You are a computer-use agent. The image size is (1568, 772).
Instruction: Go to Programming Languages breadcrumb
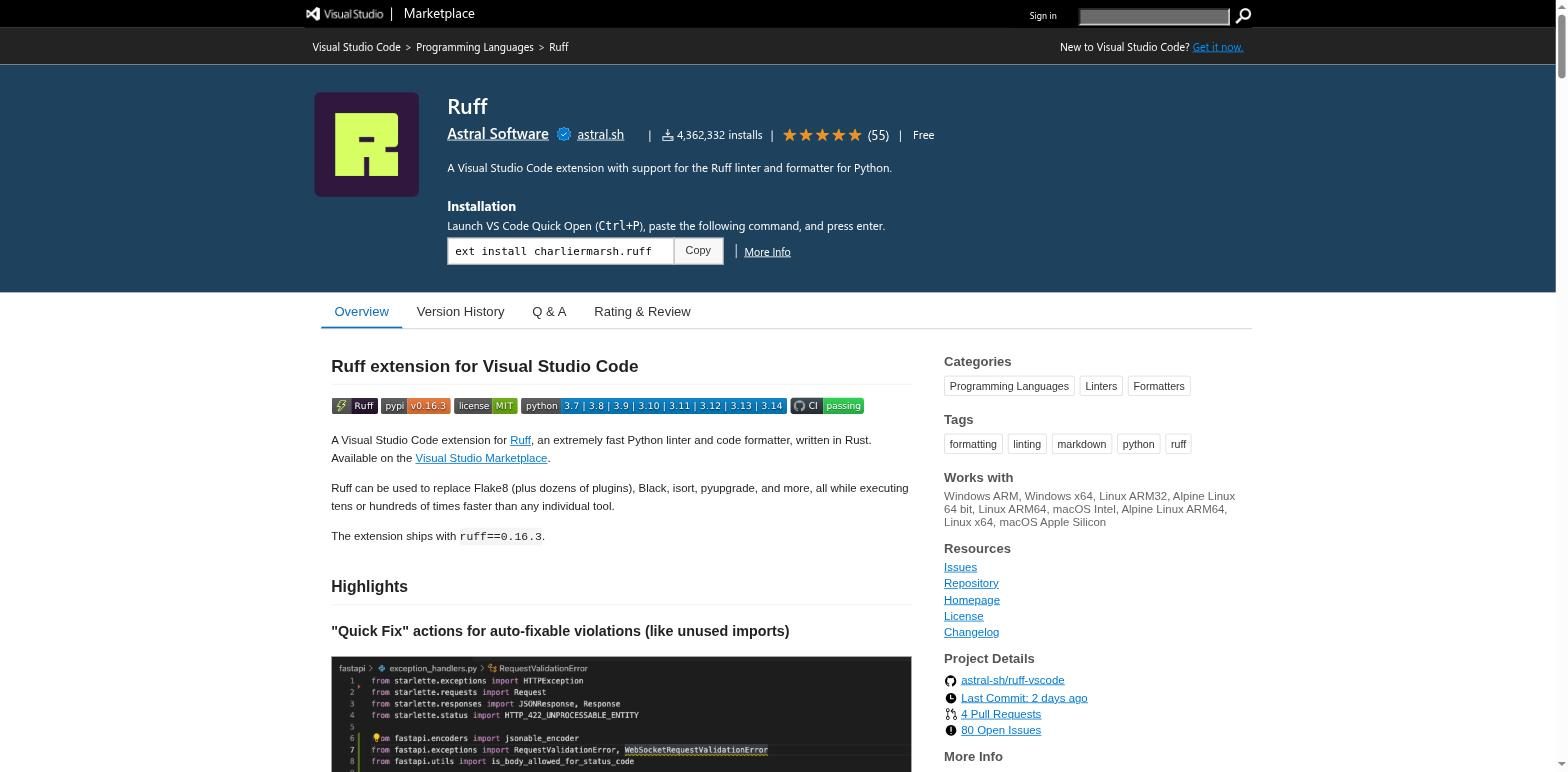475,47
